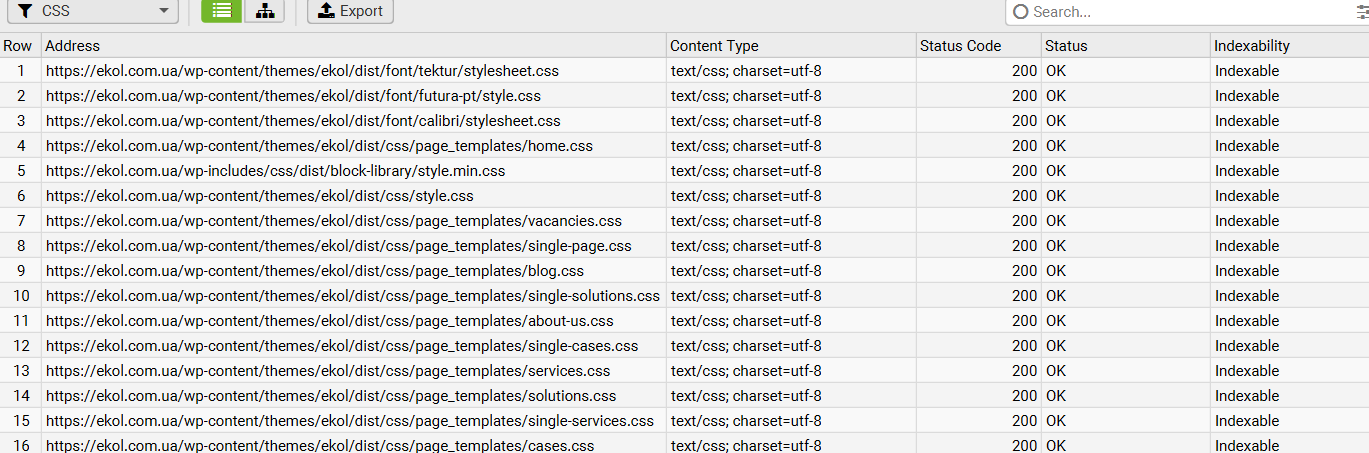The image size is (1369, 453).
Task: Click the filter funnel icon
Action: point(25,11)
